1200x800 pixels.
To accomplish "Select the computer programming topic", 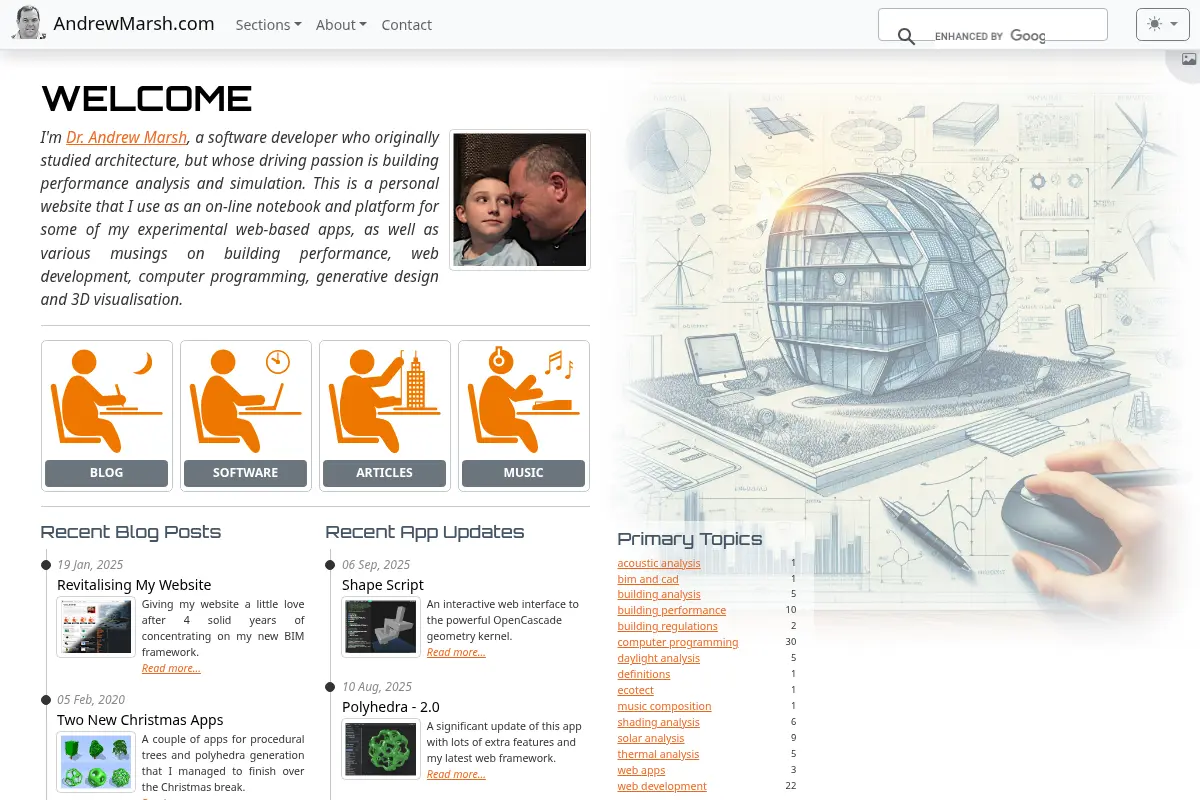I will click(x=678, y=642).
